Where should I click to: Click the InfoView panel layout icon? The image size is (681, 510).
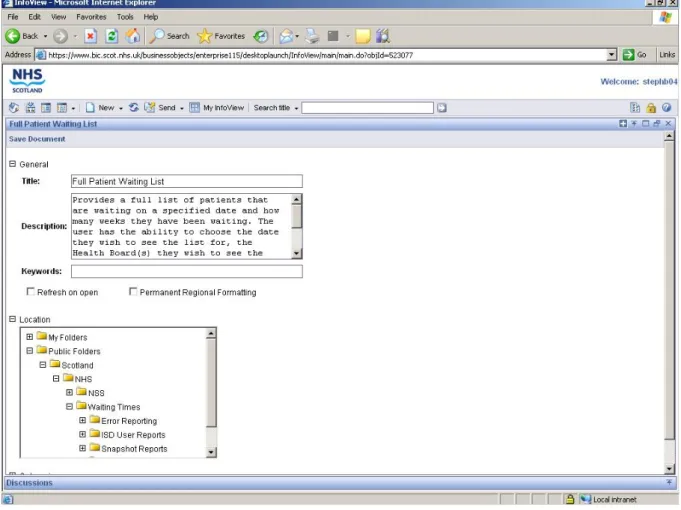coord(46,108)
